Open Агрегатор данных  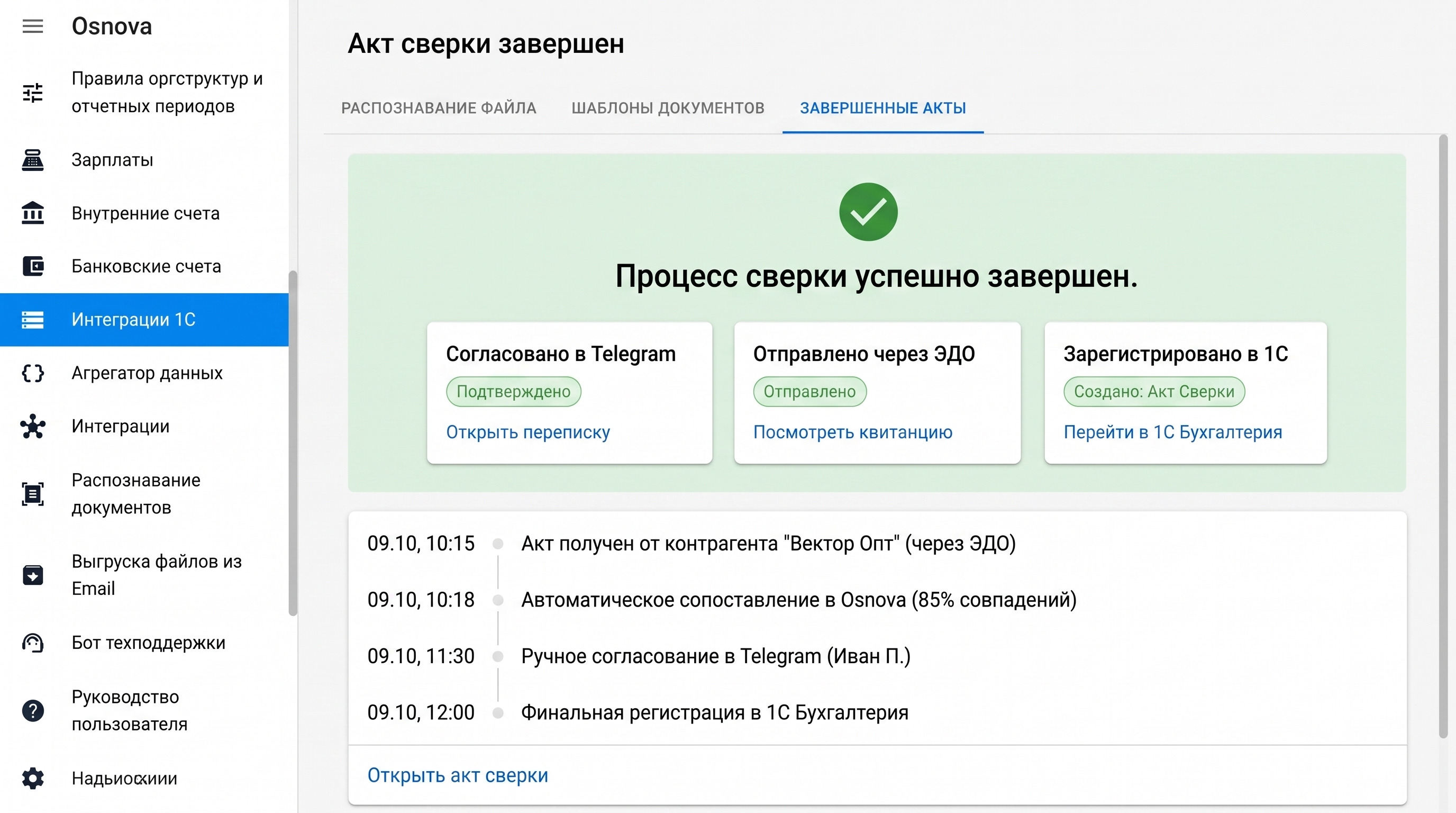(144, 373)
